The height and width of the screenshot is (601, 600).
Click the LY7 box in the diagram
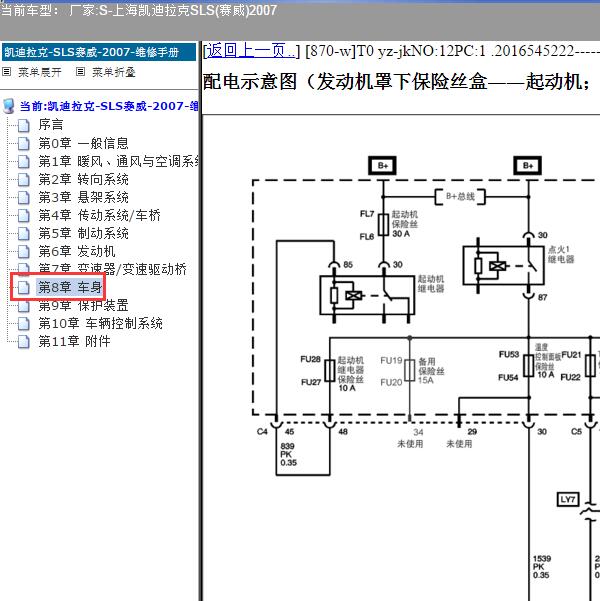567,499
